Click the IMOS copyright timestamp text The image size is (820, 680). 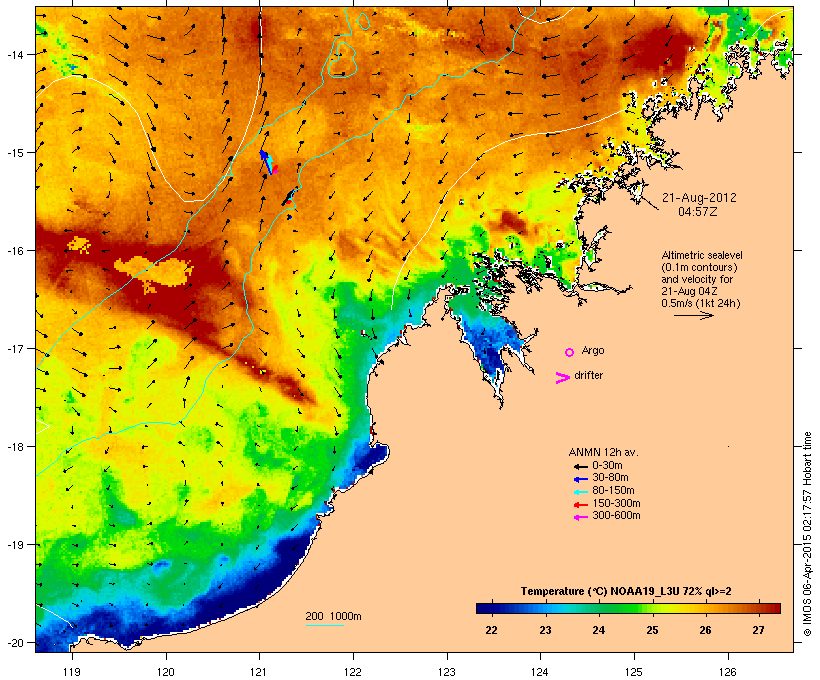point(807,534)
